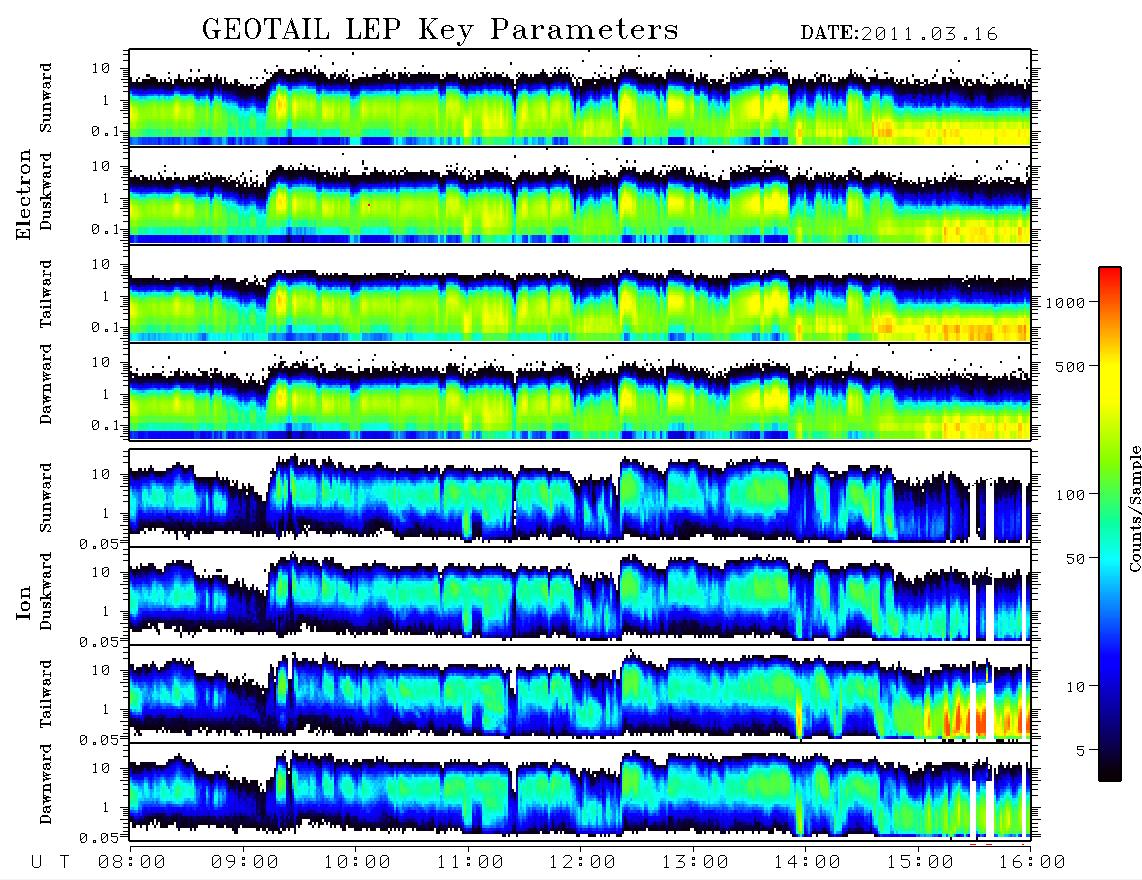Click the "11:00" time tick label
Viewport: 1142px width, 880px height.
(470, 862)
